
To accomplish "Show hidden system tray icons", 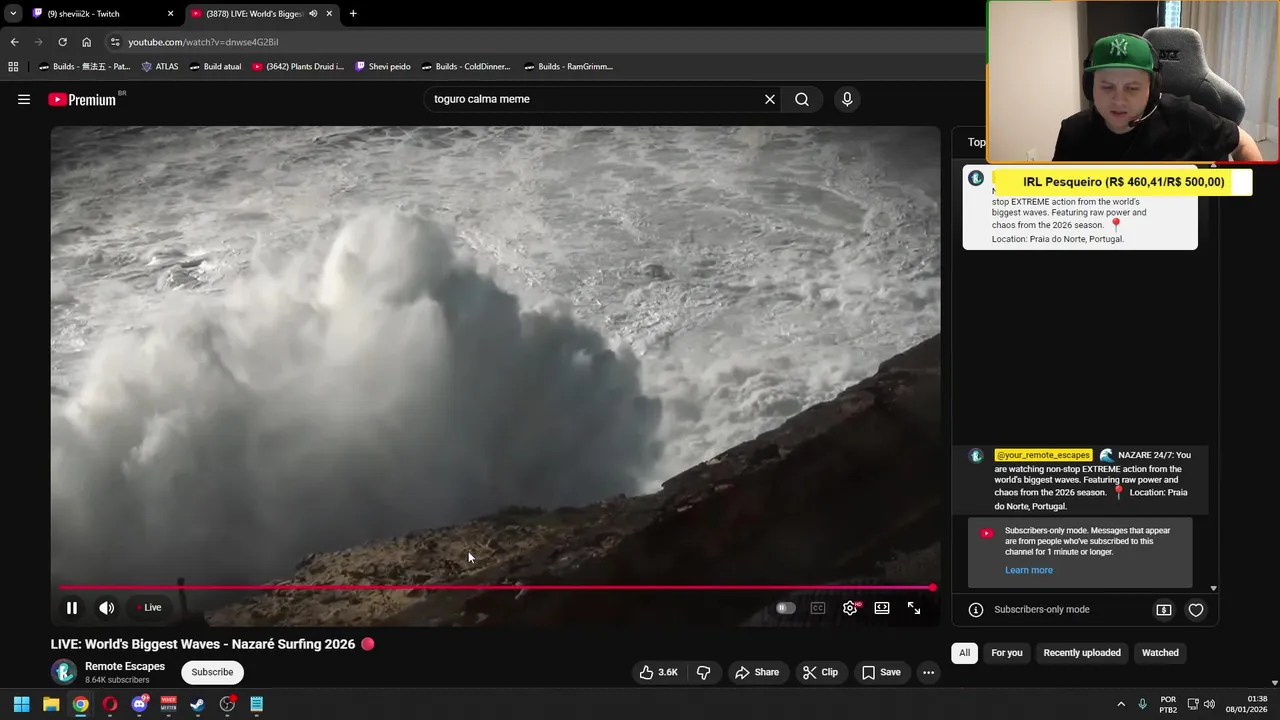I will click(x=1121, y=704).
